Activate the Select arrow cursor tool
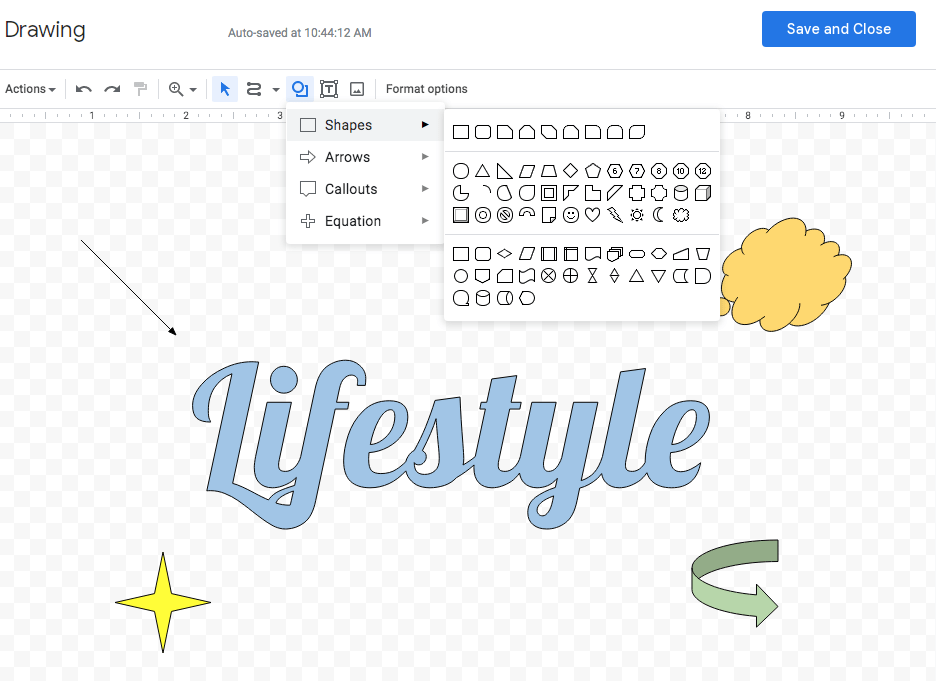Viewport: 936px width, 681px height. pyautogui.click(x=225, y=89)
